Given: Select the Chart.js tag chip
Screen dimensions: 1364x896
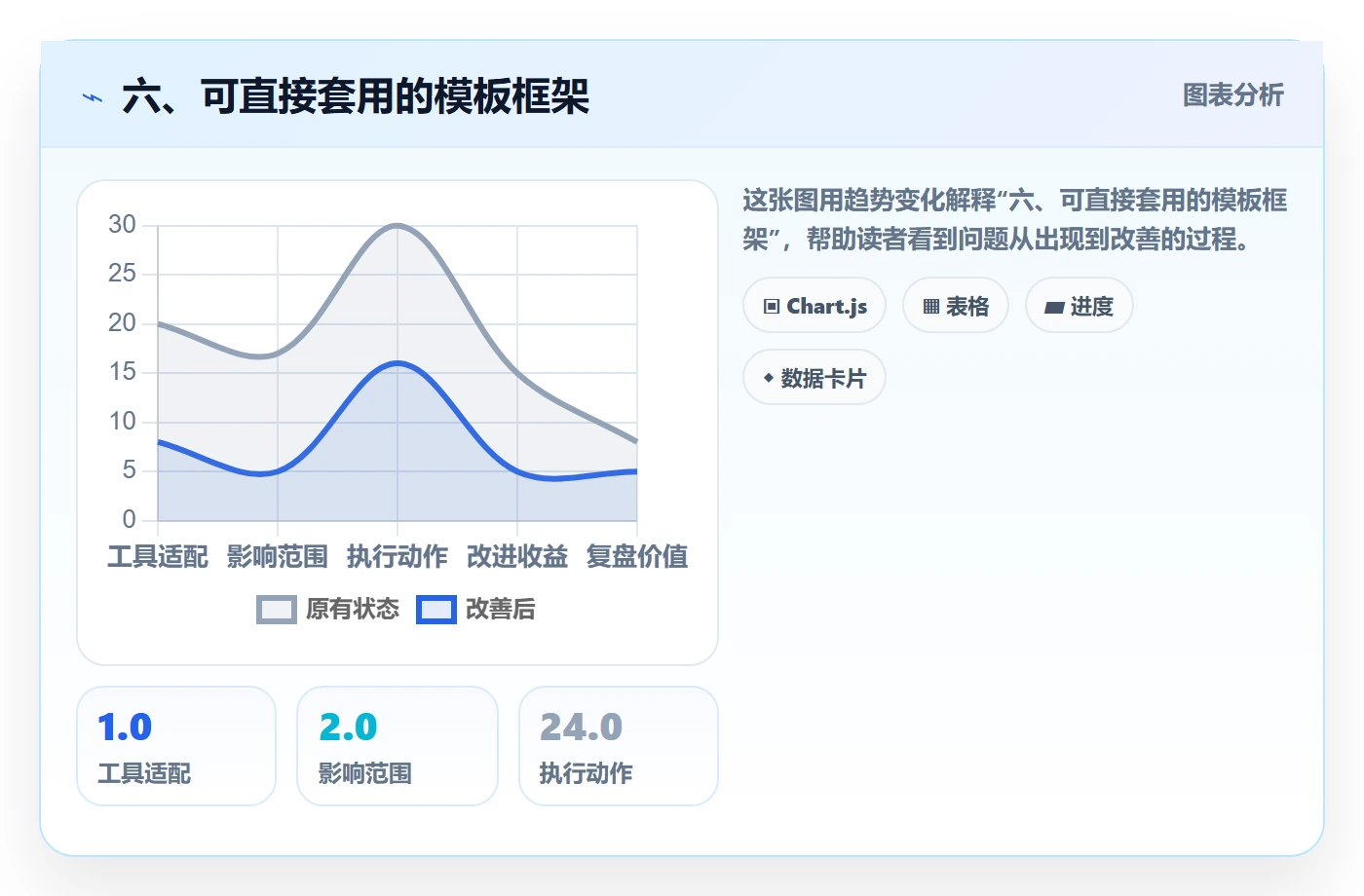Looking at the screenshot, I should pos(815,306).
